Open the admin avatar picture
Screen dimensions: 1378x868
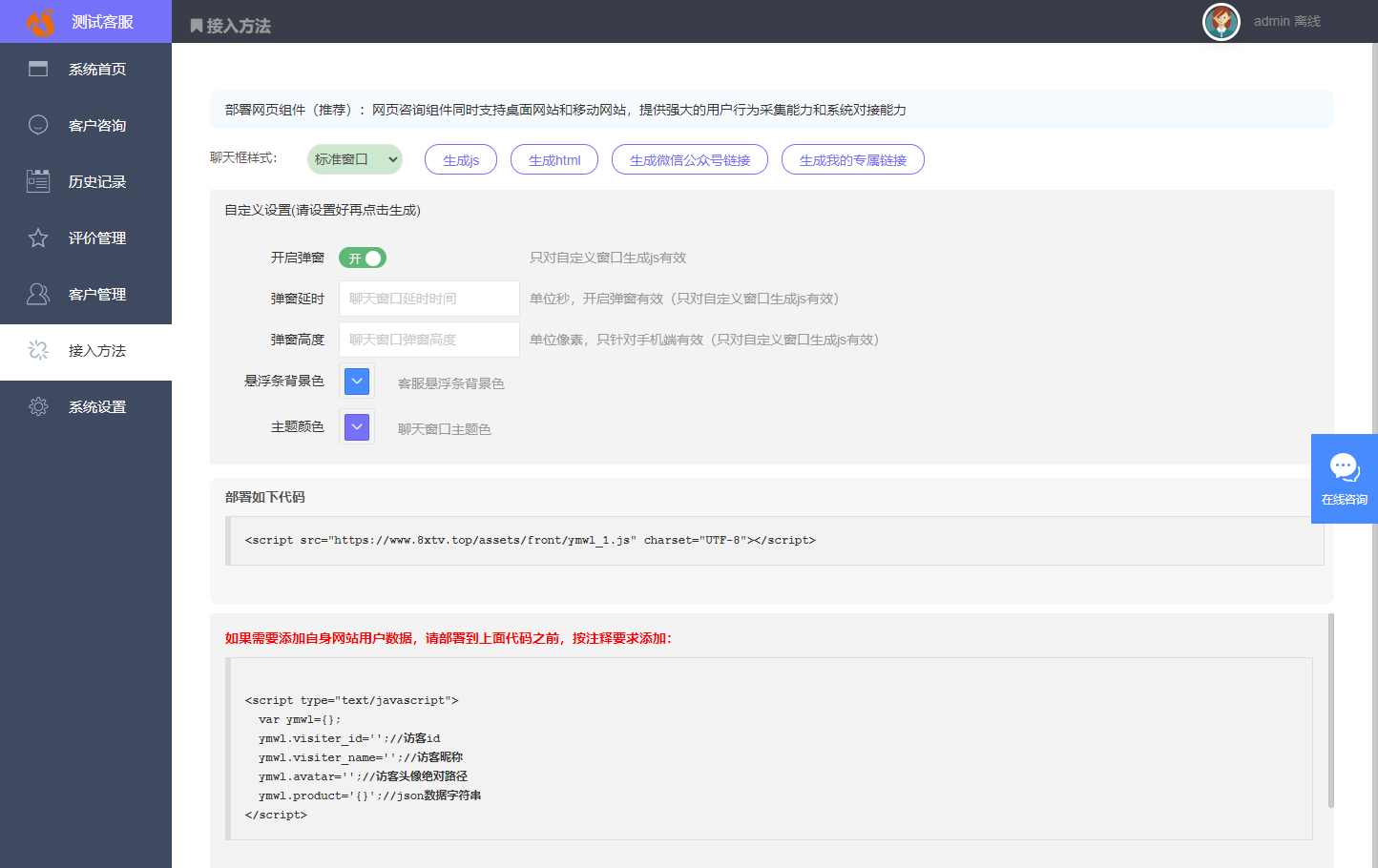pyautogui.click(x=1221, y=21)
